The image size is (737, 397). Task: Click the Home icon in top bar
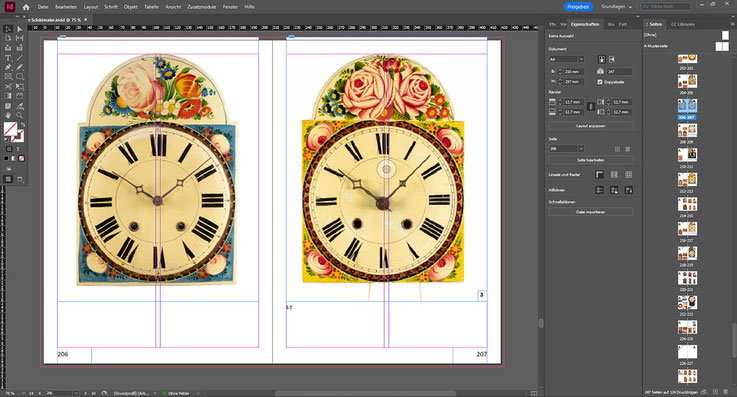(26, 7)
